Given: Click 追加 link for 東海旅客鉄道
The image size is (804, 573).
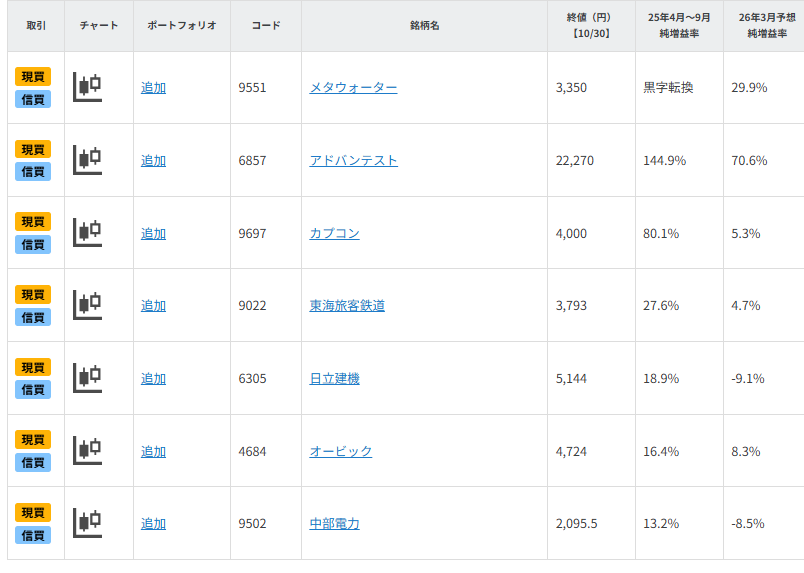Looking at the screenshot, I should coord(153,306).
